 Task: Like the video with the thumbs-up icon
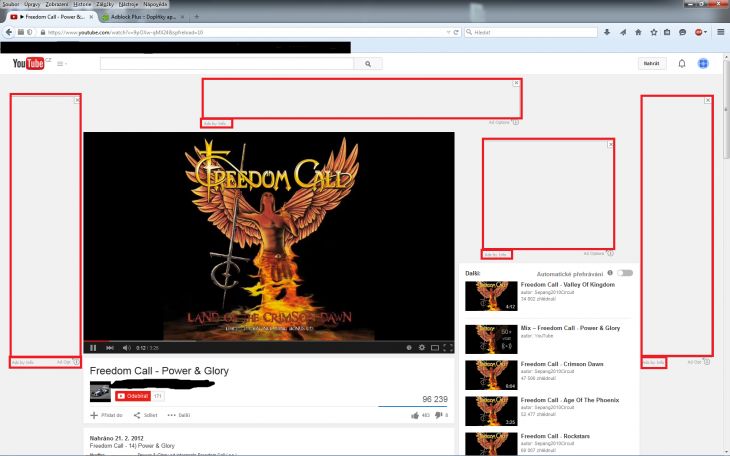[415, 415]
